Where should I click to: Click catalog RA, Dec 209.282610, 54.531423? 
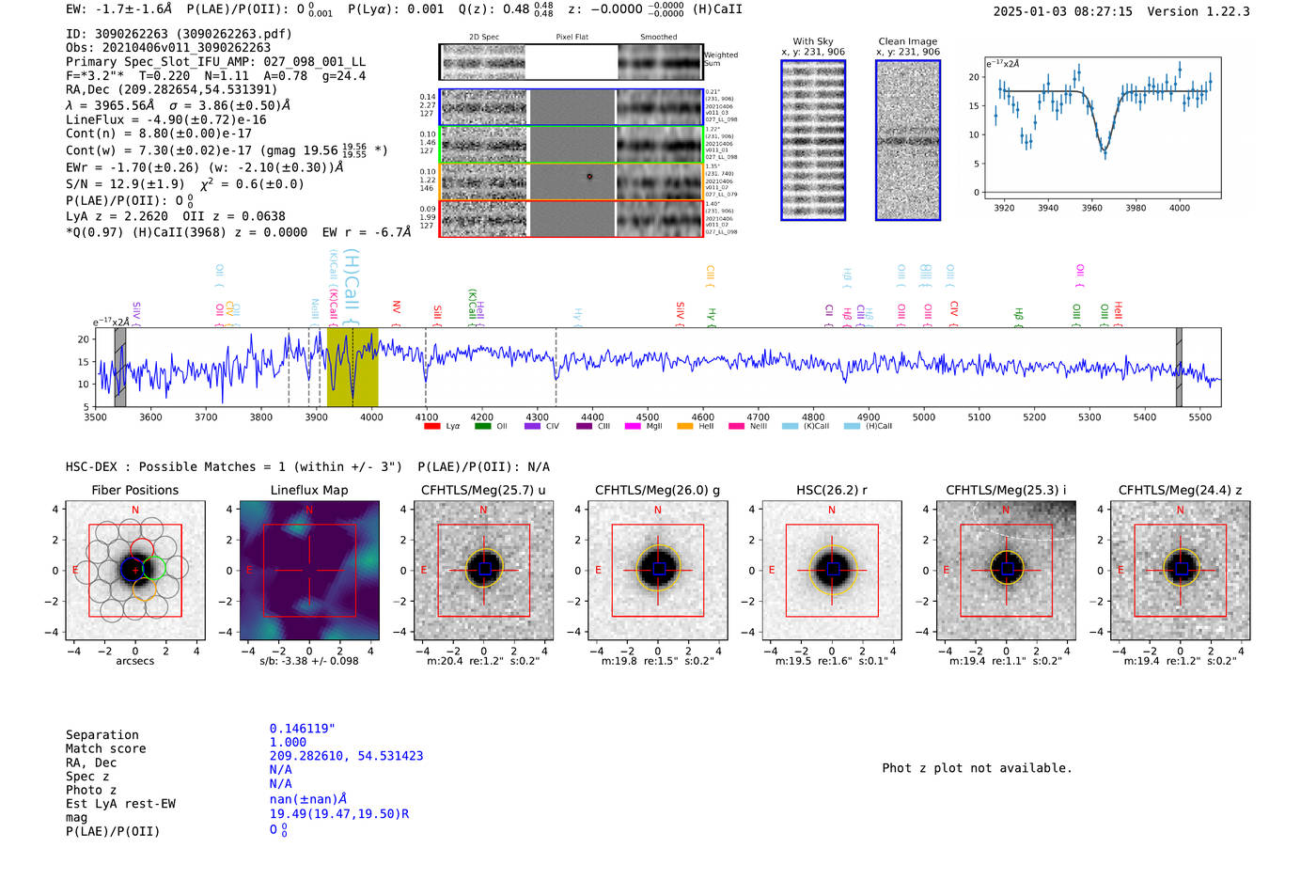click(346, 756)
